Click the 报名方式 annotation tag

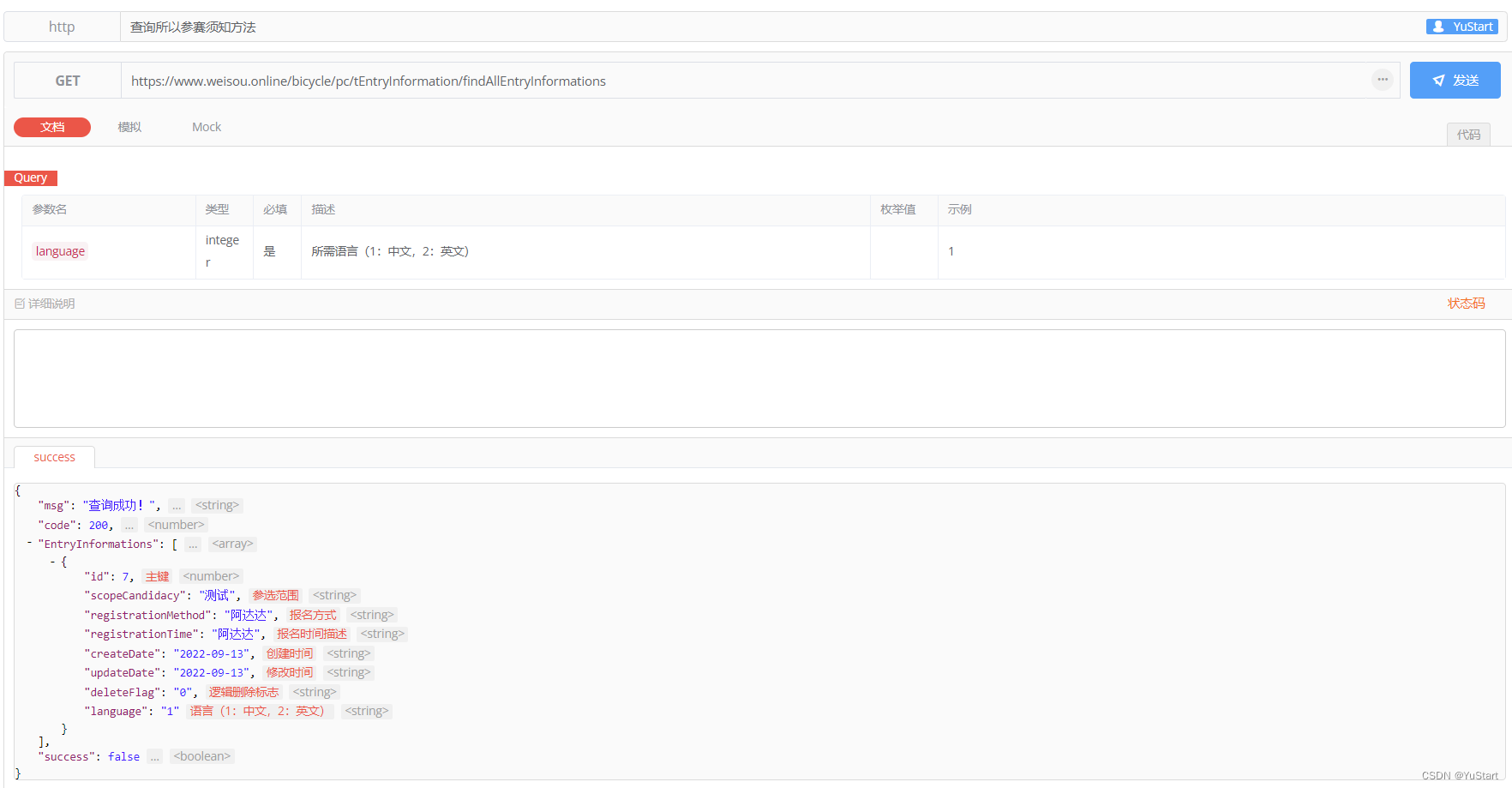pos(313,615)
